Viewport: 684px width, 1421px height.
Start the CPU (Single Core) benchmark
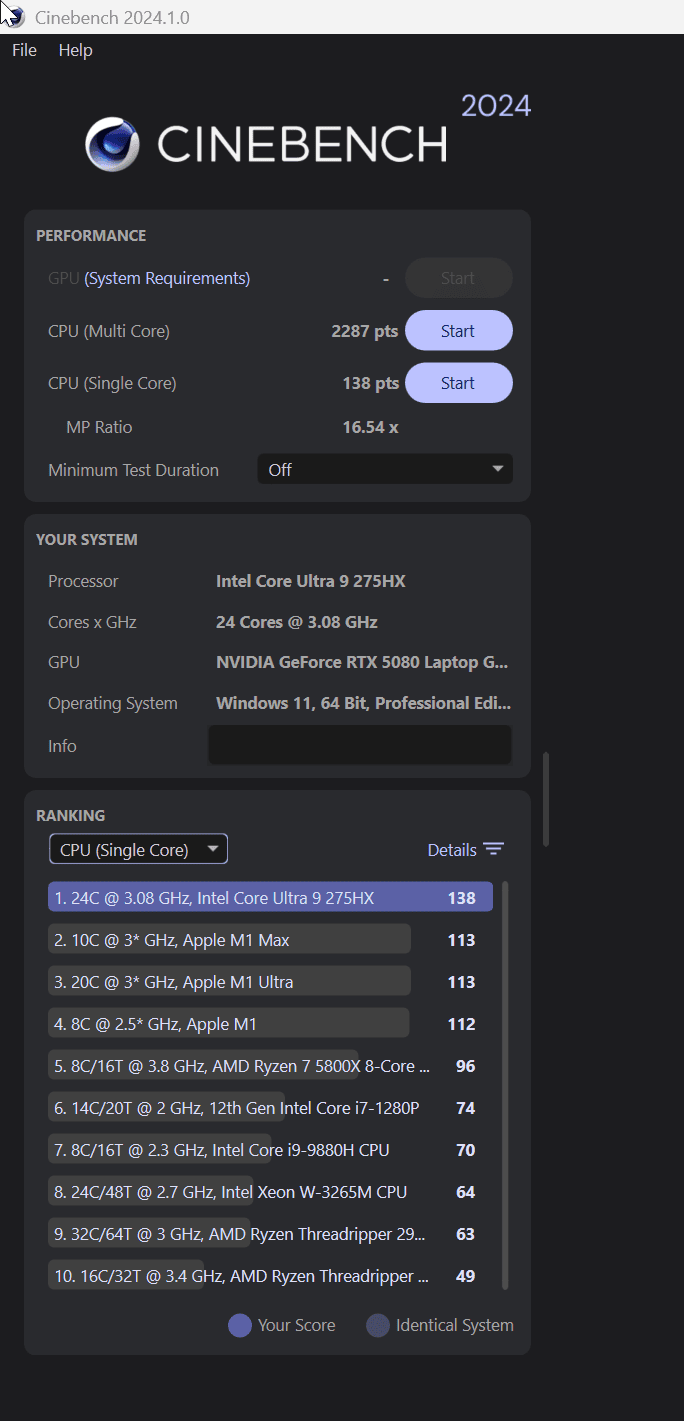(459, 383)
